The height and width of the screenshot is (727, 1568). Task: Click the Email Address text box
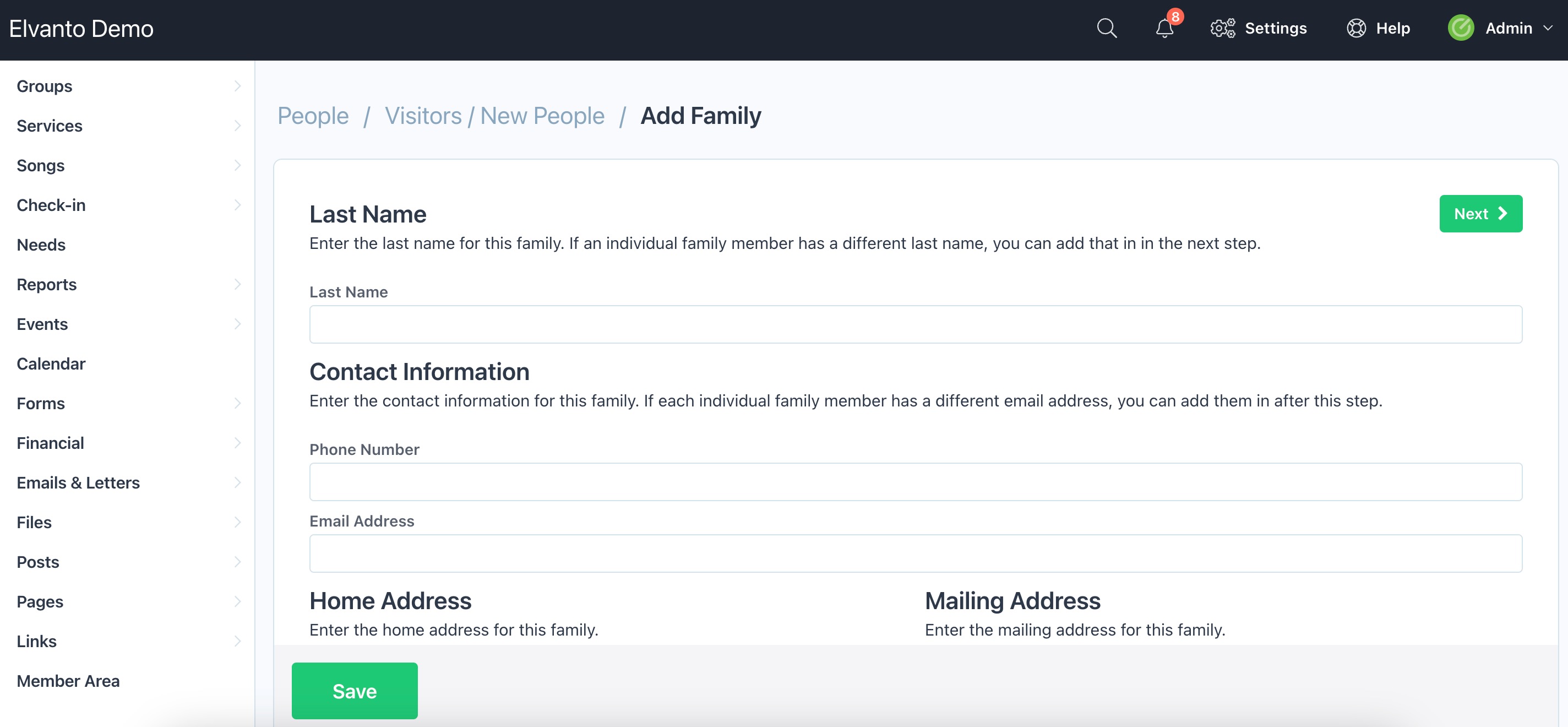pos(915,554)
